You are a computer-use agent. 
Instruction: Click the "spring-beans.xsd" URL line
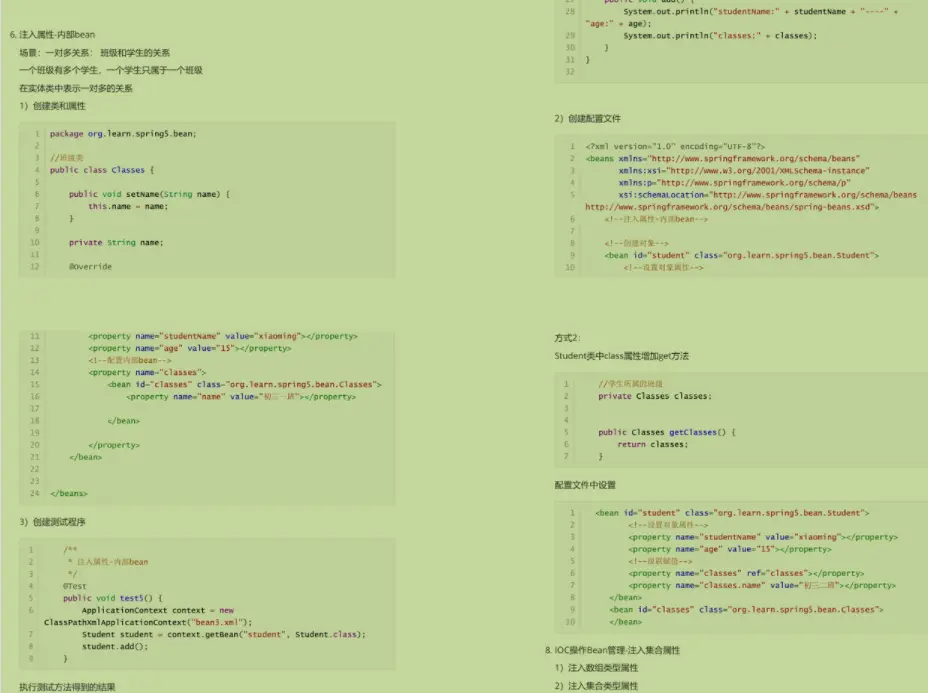click(x=732, y=207)
